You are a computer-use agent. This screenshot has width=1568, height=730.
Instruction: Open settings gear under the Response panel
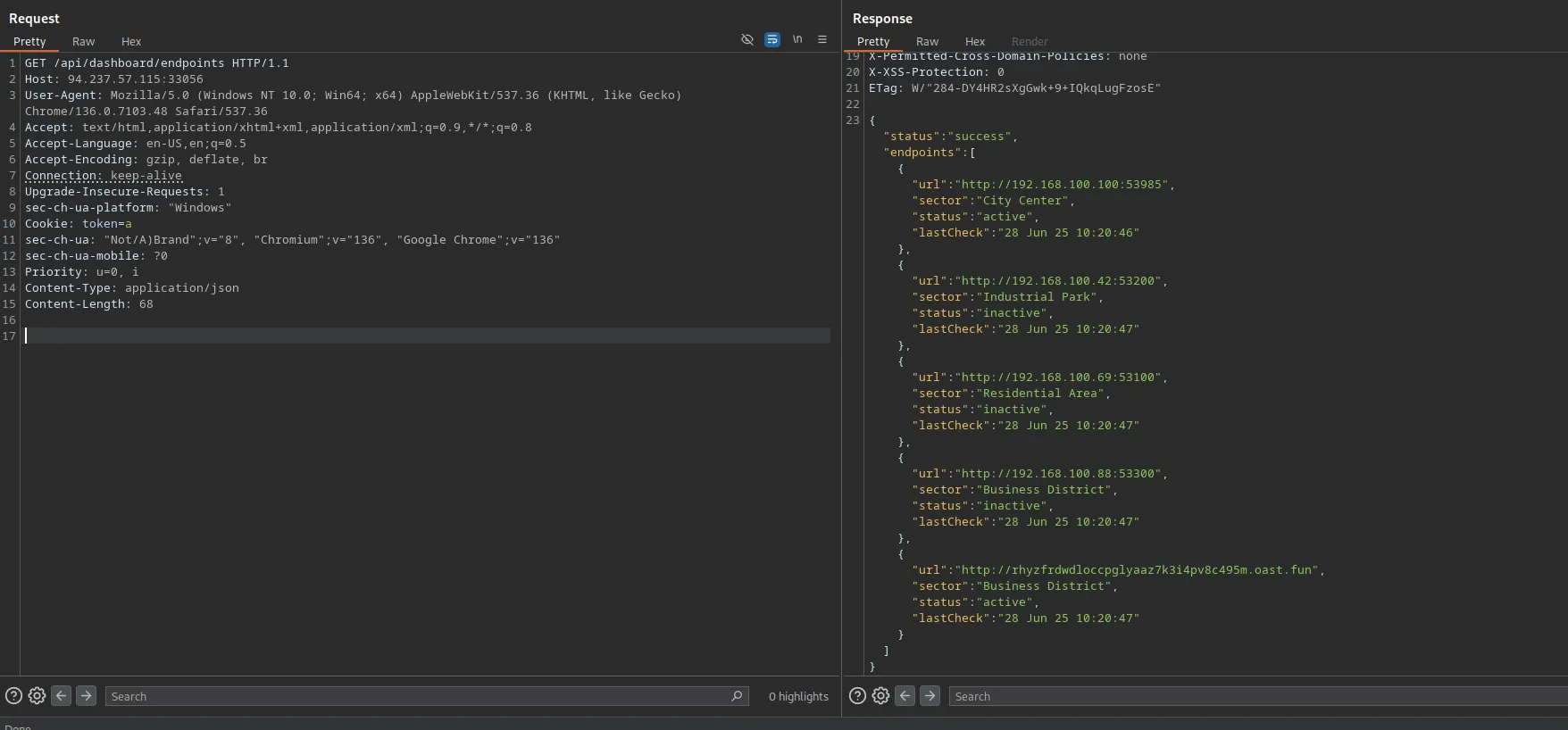880,696
